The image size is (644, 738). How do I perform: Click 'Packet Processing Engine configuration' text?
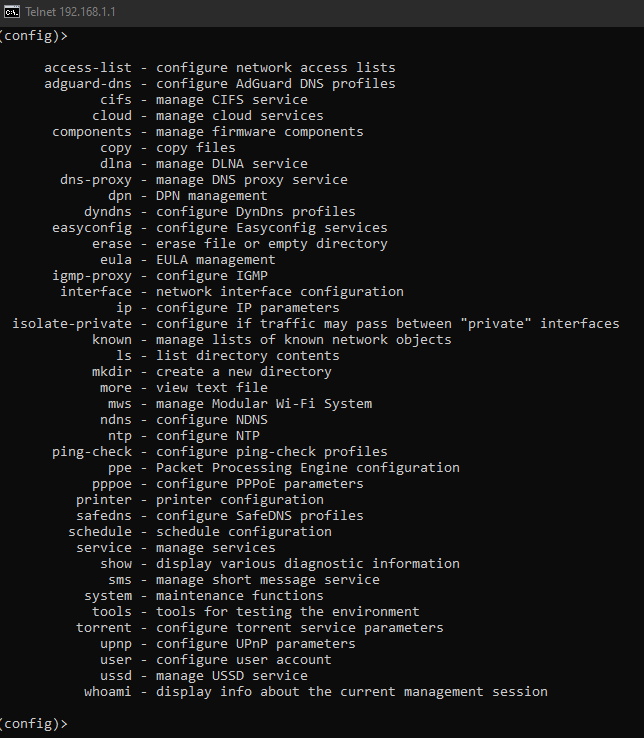tap(308, 468)
